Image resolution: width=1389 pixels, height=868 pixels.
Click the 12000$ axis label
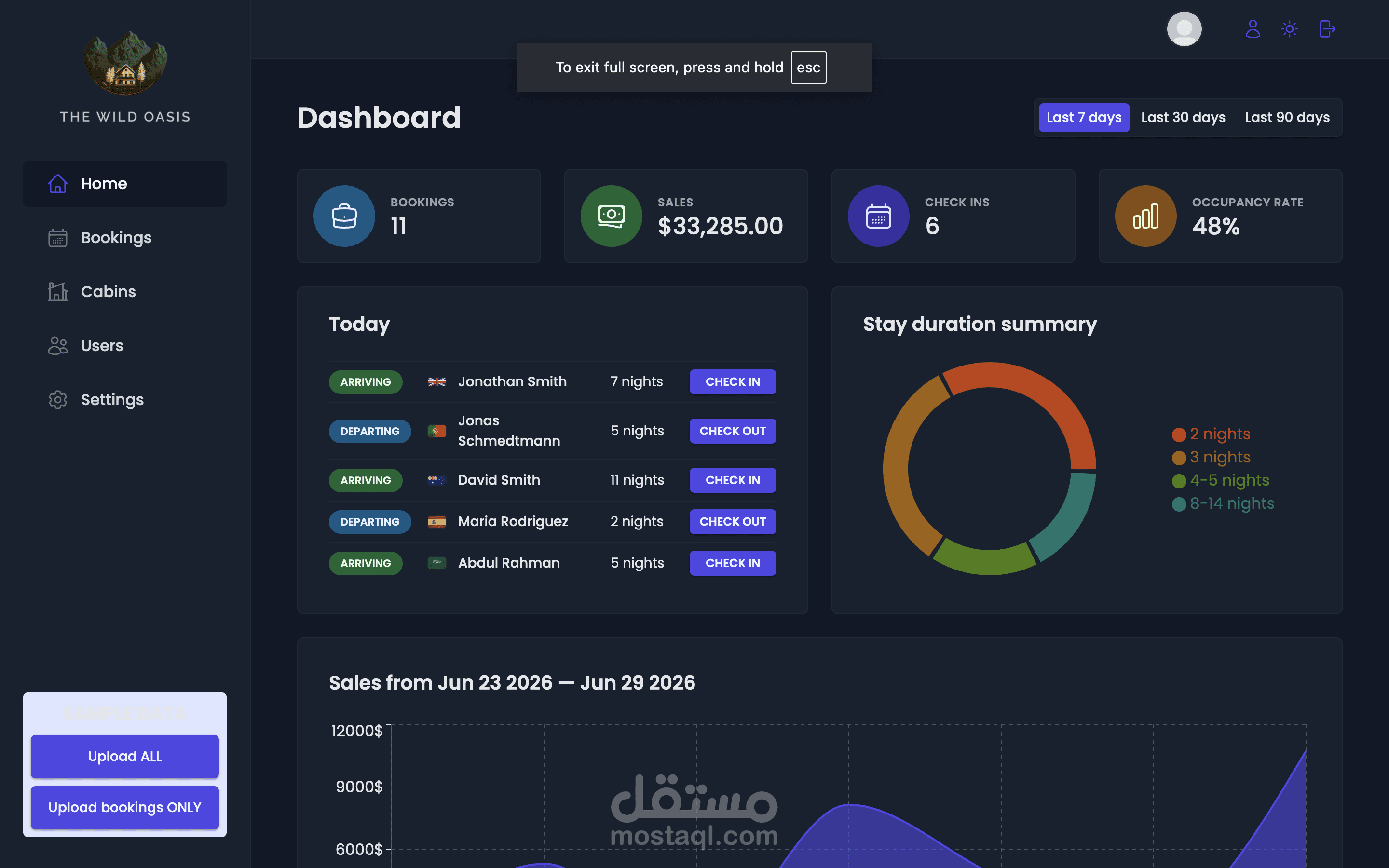tap(356, 731)
